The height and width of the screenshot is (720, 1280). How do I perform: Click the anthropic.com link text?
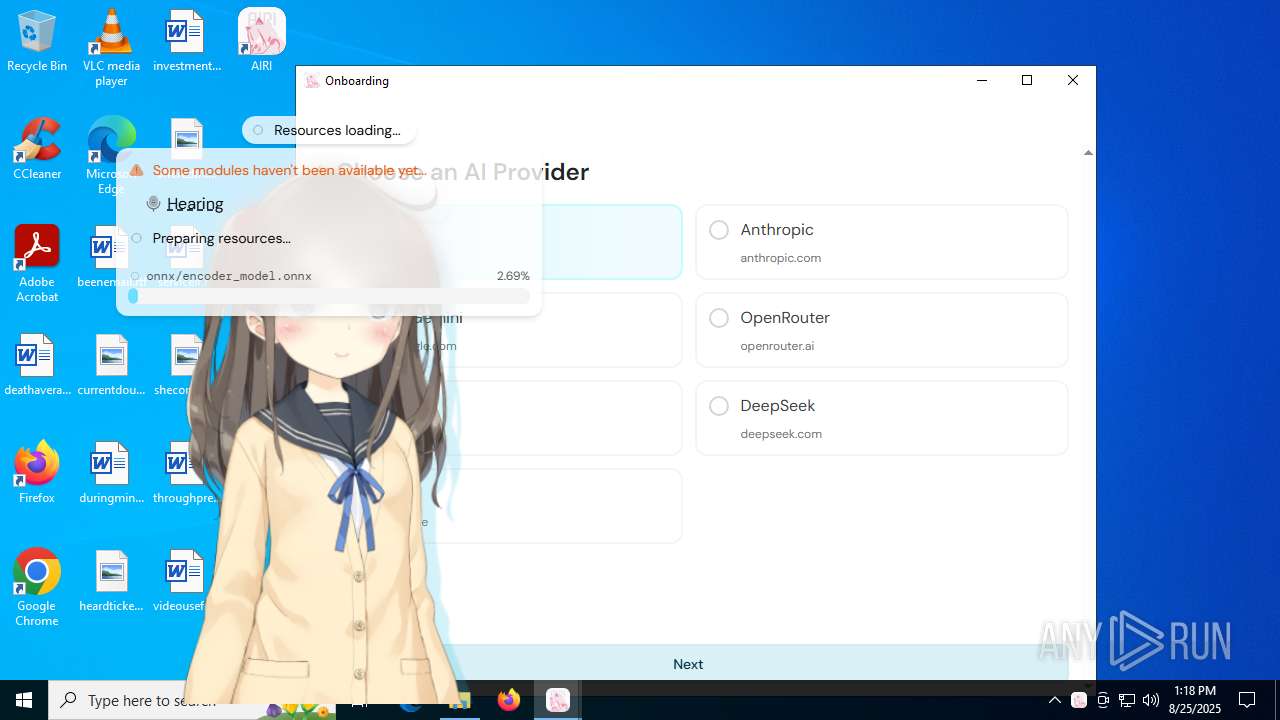pyautogui.click(x=780, y=258)
